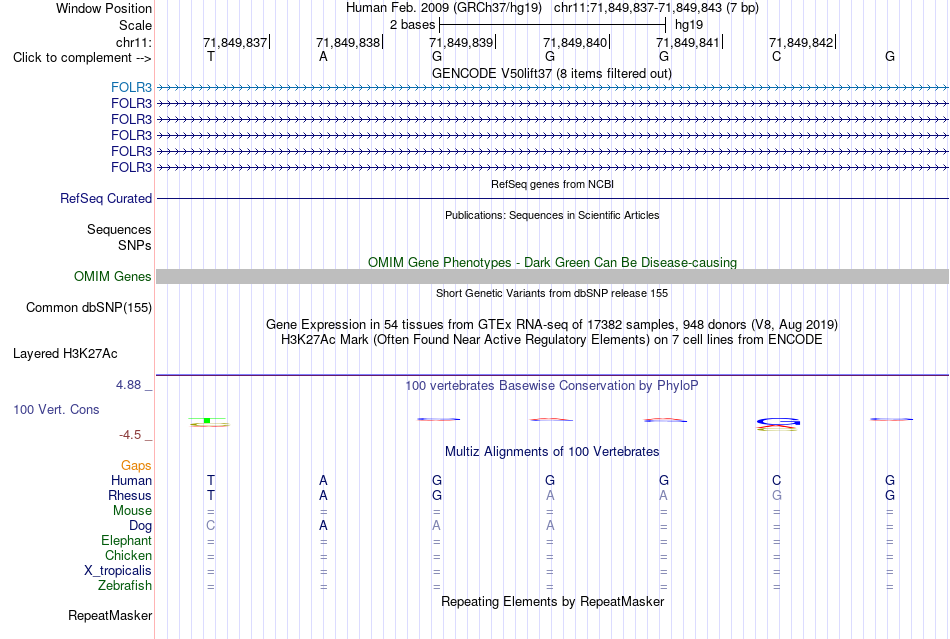The height and width of the screenshot is (639, 950).
Task: Click the Sequences sub-track label
Action: [119, 230]
